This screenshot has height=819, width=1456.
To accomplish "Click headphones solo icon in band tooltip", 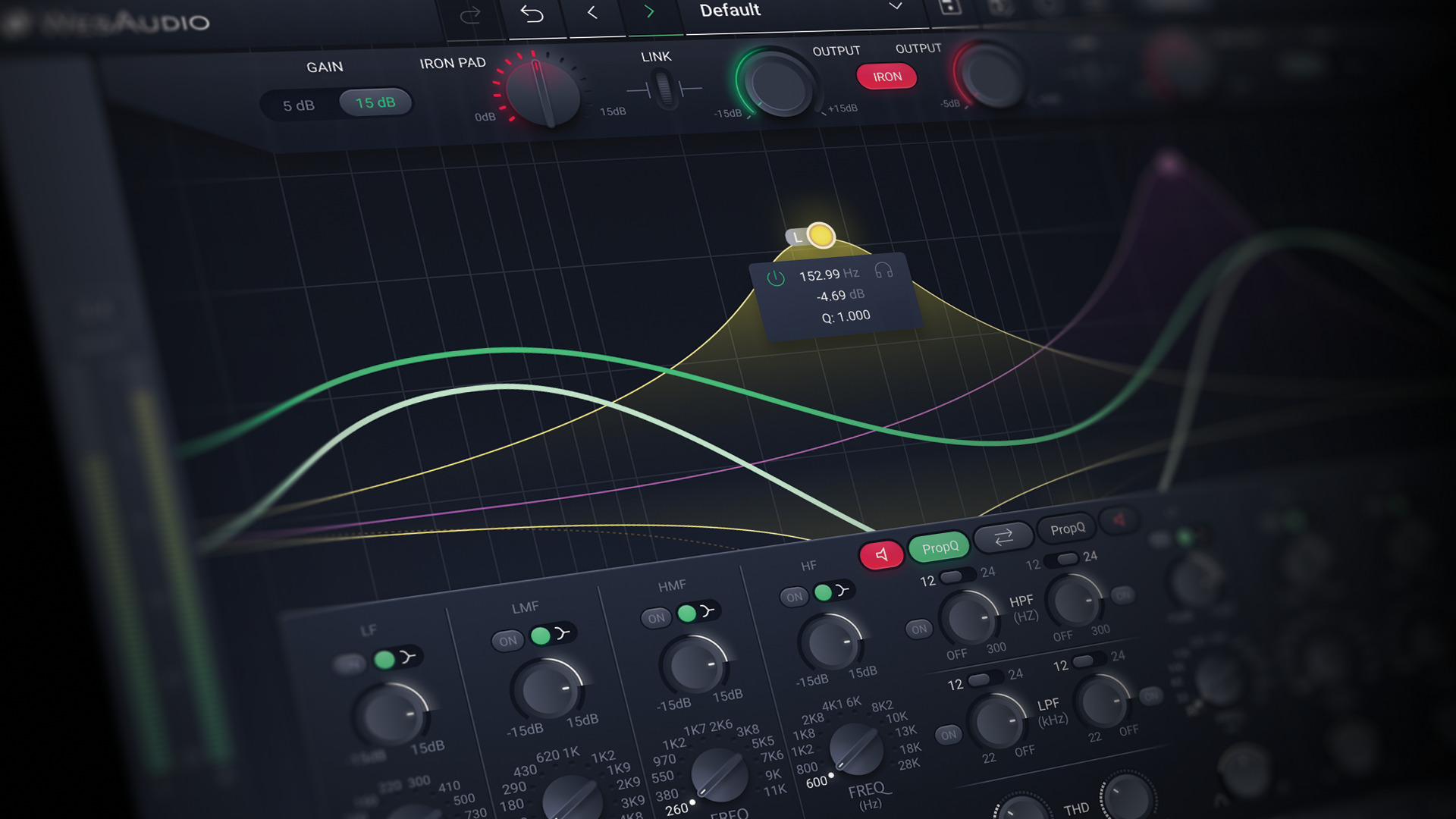I will (x=883, y=270).
